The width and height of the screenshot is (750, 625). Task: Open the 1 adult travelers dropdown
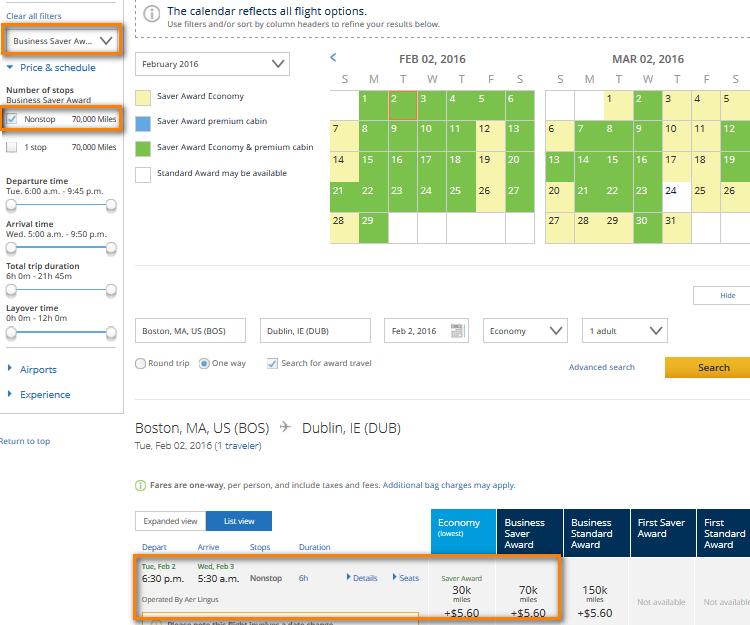[625, 331]
